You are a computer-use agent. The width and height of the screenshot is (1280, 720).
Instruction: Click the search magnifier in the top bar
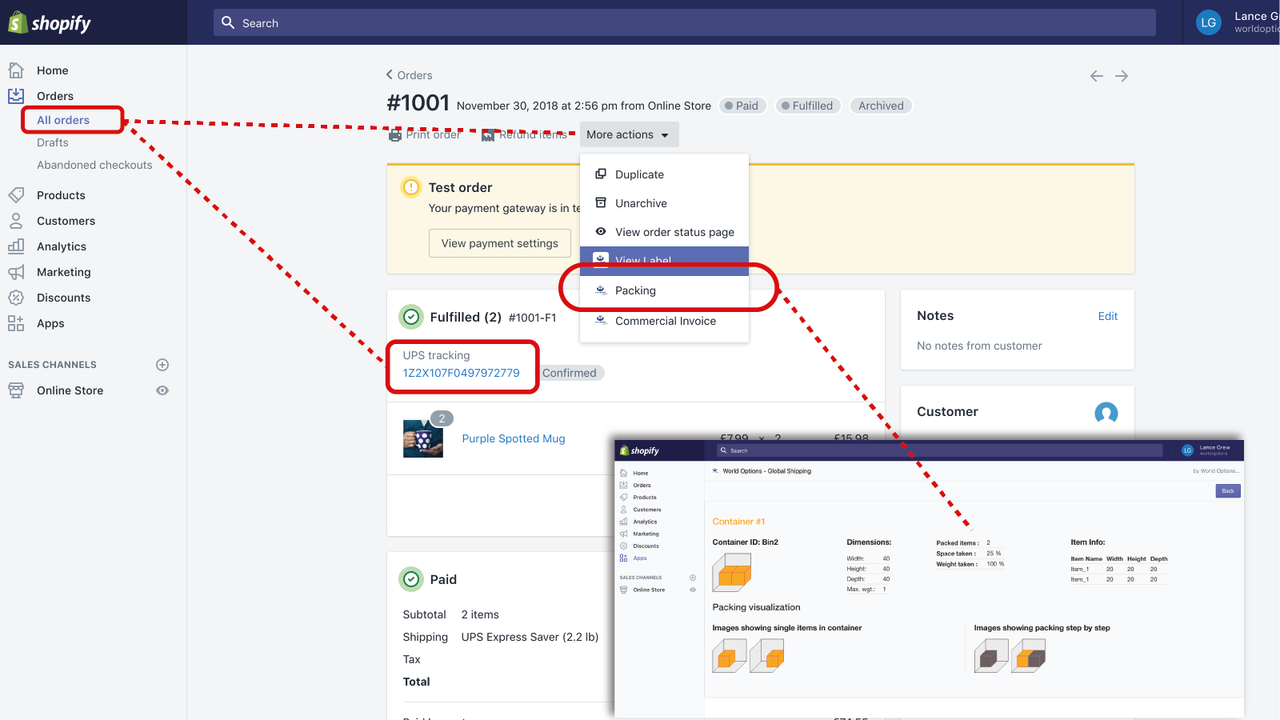(228, 22)
